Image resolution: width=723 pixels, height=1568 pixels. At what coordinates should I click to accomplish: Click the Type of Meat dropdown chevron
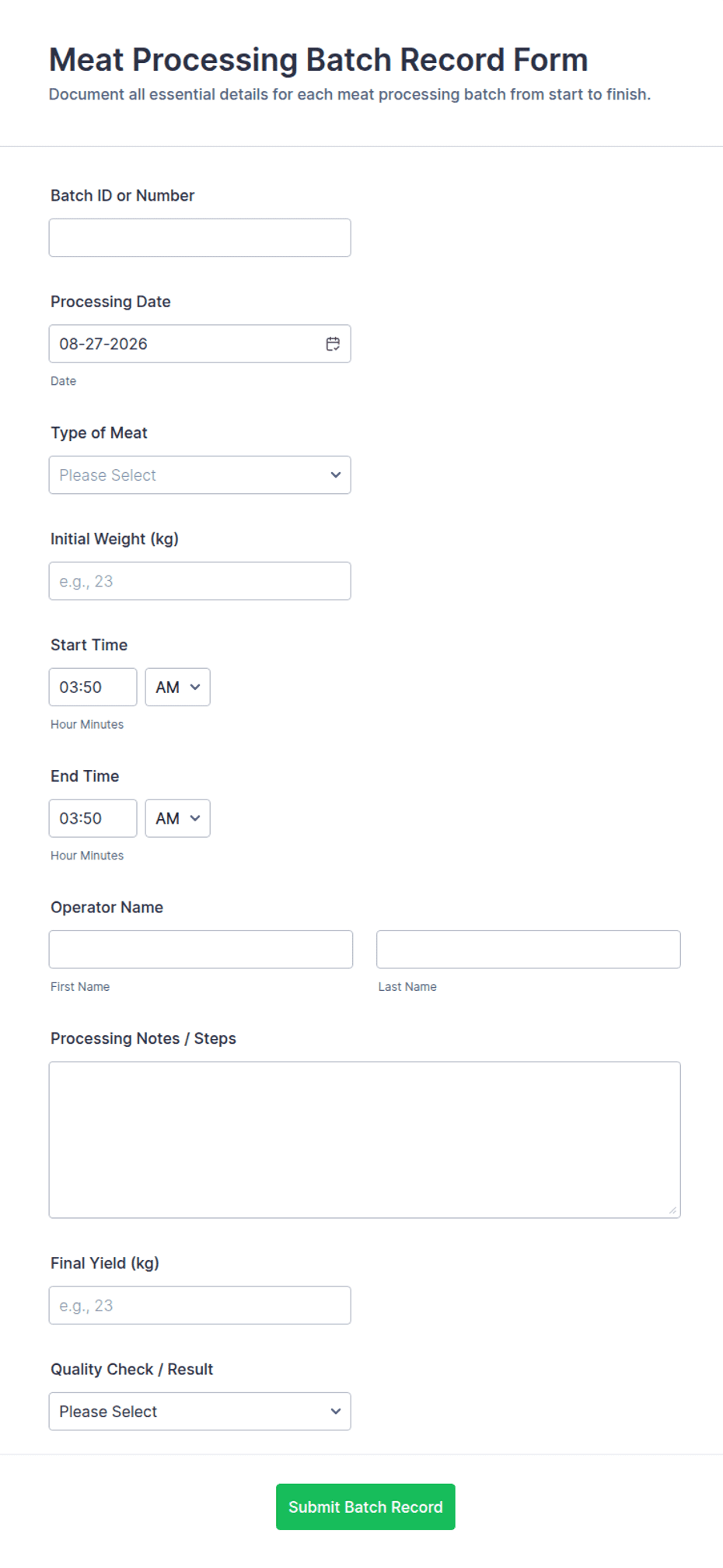[x=336, y=475]
